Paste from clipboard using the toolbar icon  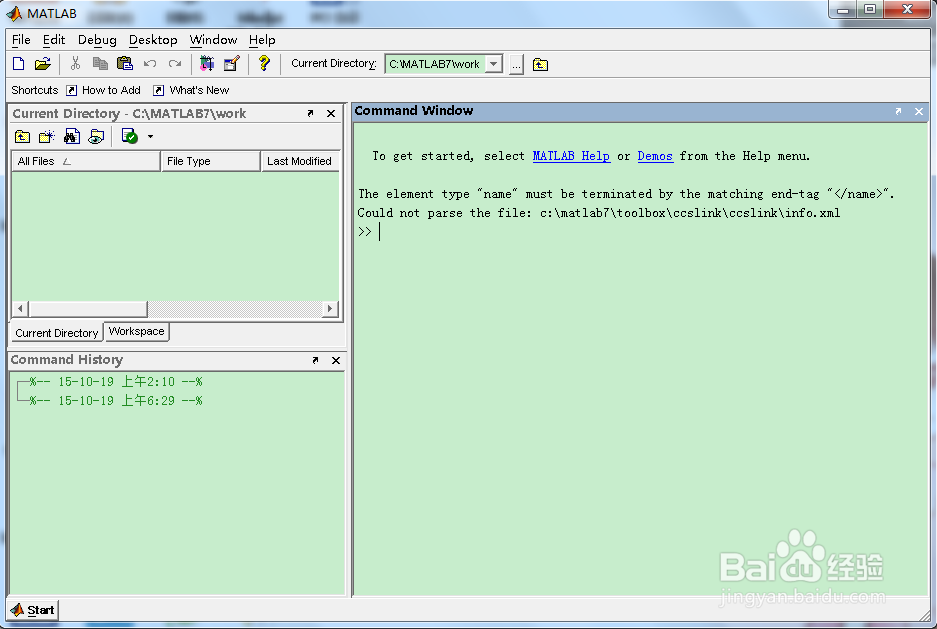coord(124,63)
